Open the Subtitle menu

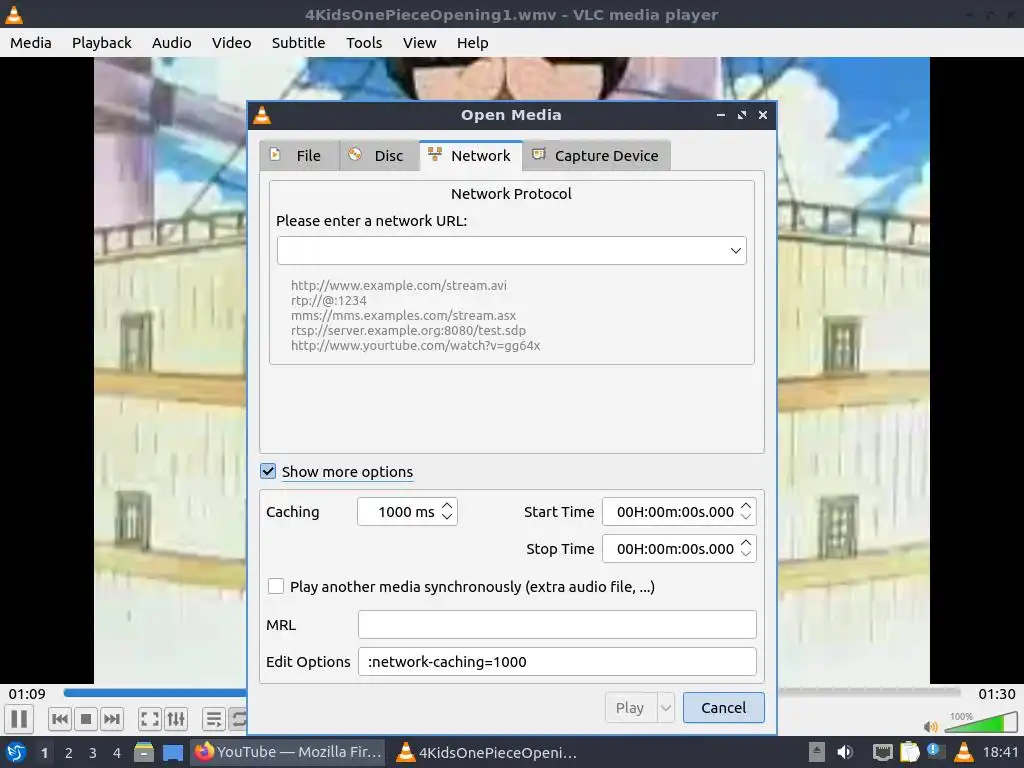point(298,43)
